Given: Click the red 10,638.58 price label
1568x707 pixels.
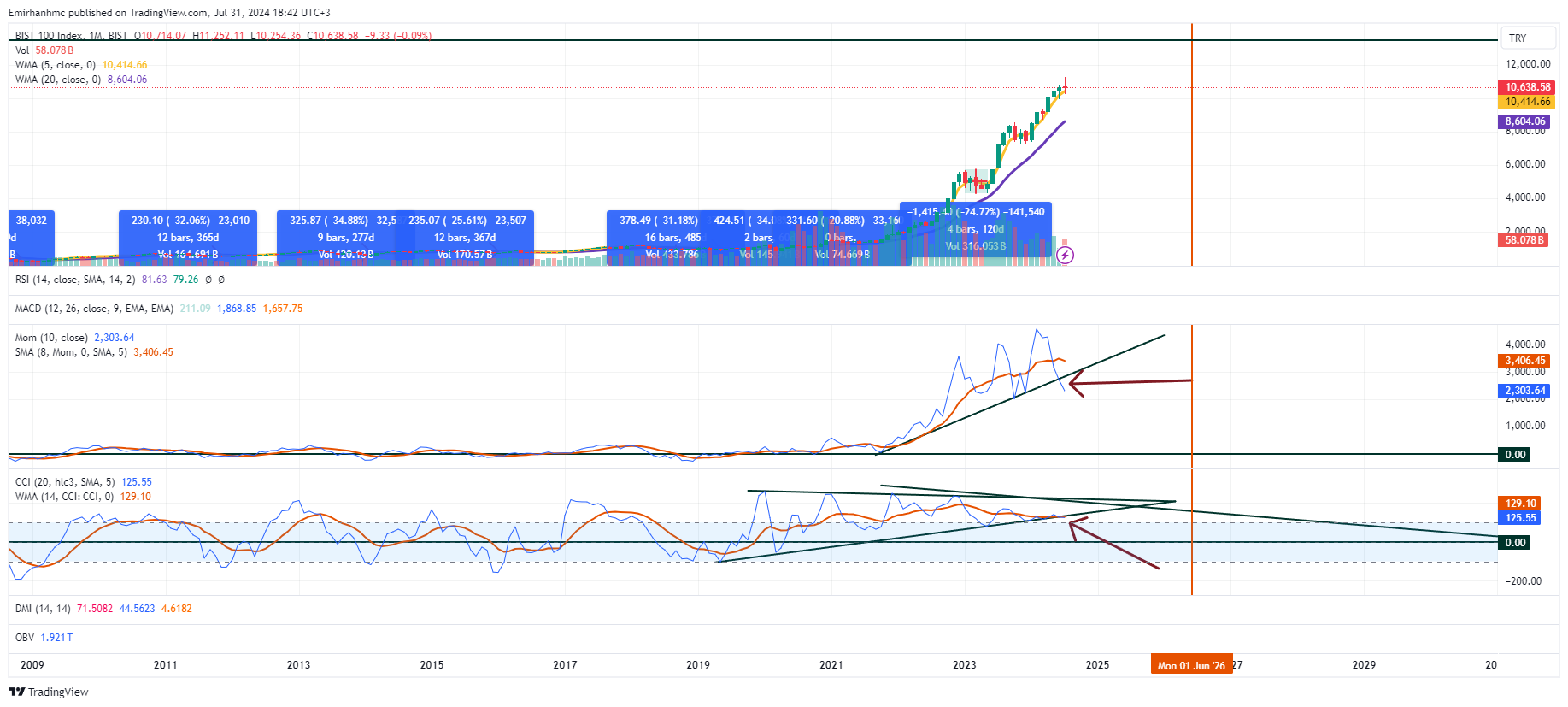Looking at the screenshot, I should pos(1527,87).
